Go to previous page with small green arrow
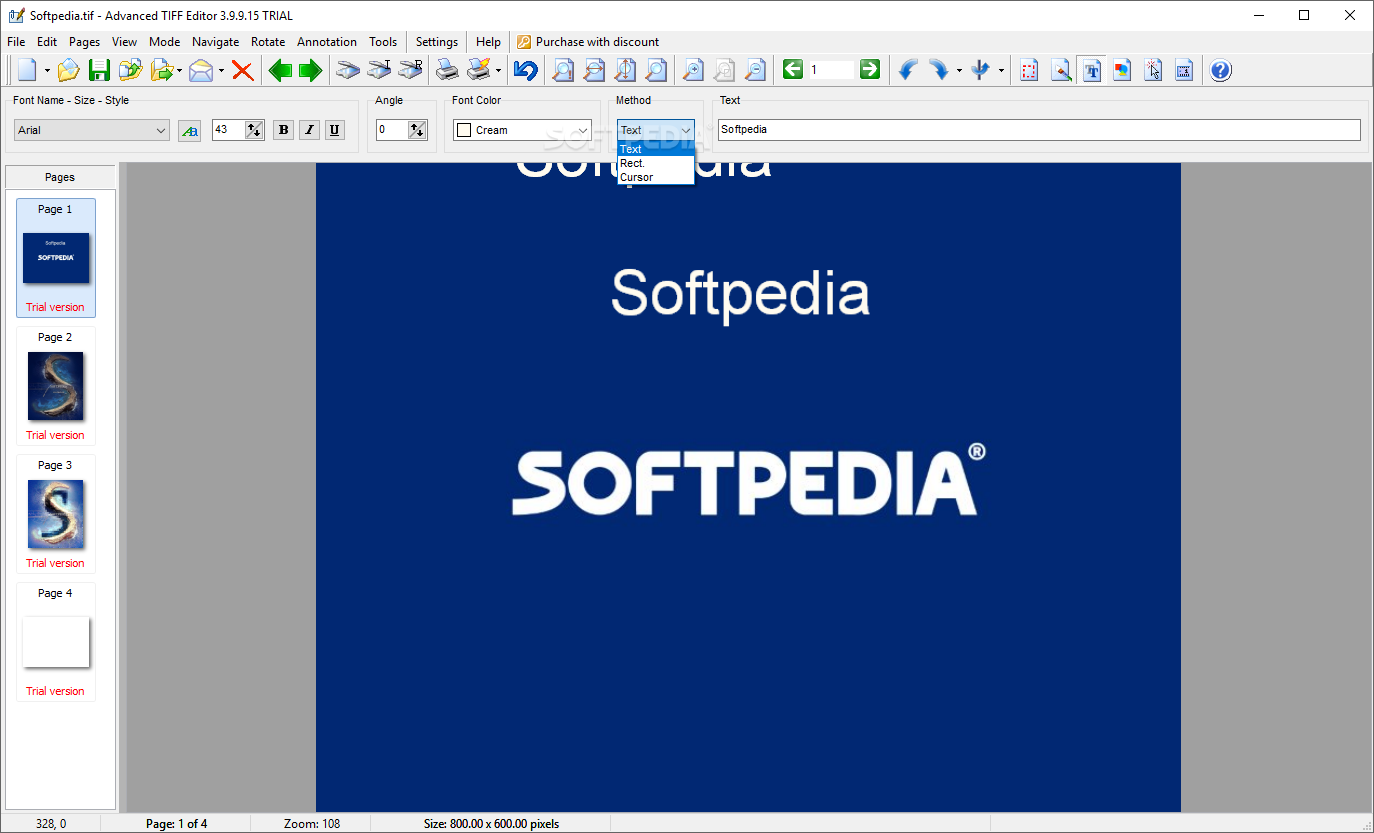The width and height of the screenshot is (1374, 833). (793, 69)
